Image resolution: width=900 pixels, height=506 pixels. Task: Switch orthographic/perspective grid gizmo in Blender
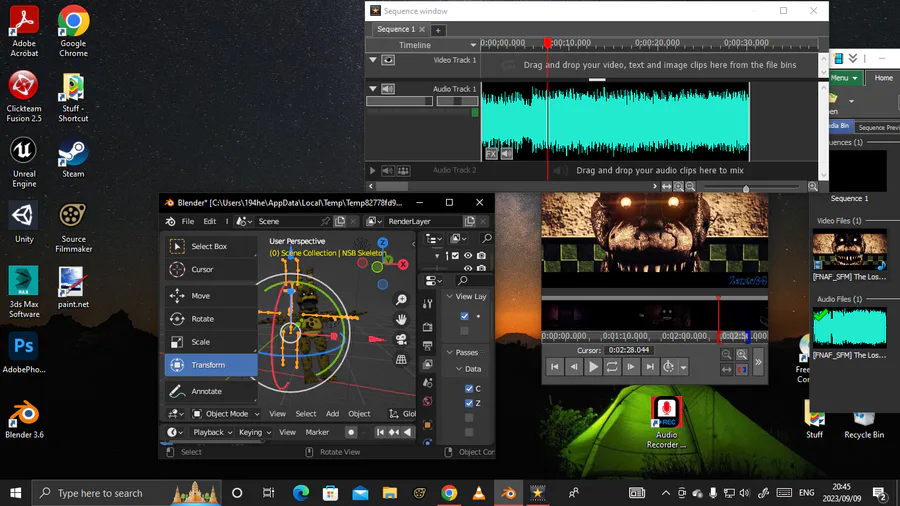coord(401,360)
